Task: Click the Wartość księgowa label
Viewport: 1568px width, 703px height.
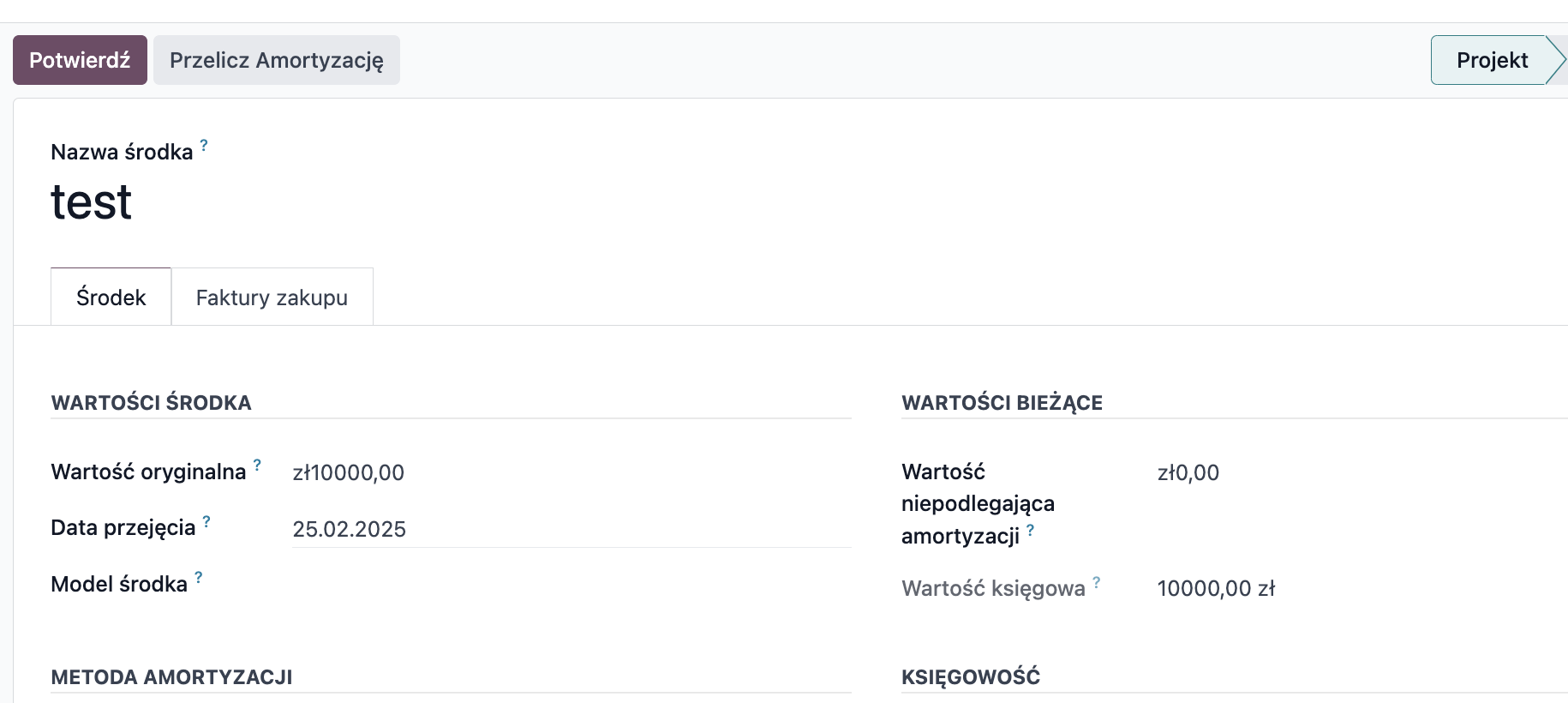Action: tap(993, 588)
